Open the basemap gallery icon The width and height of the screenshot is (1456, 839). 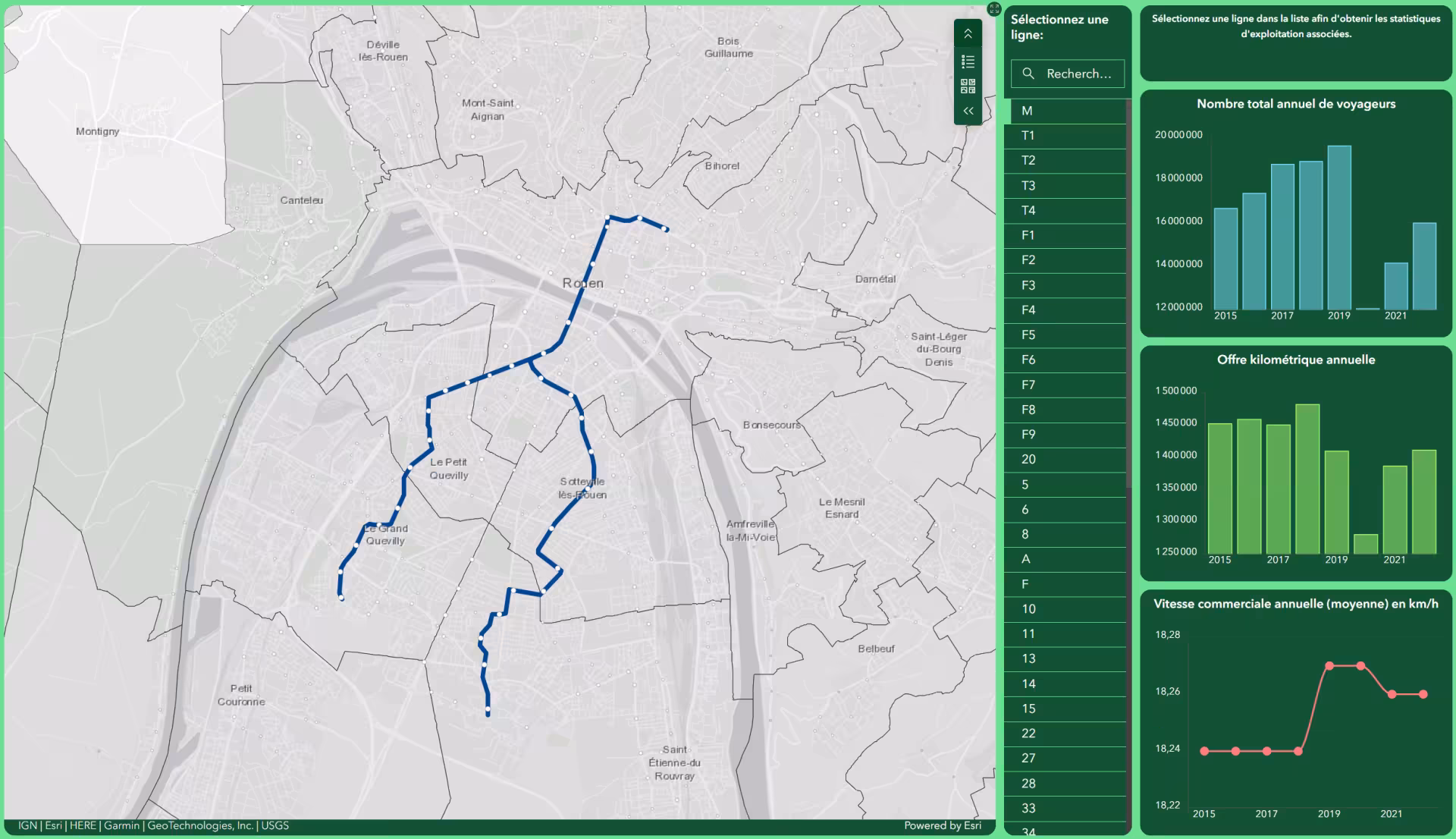click(x=968, y=85)
